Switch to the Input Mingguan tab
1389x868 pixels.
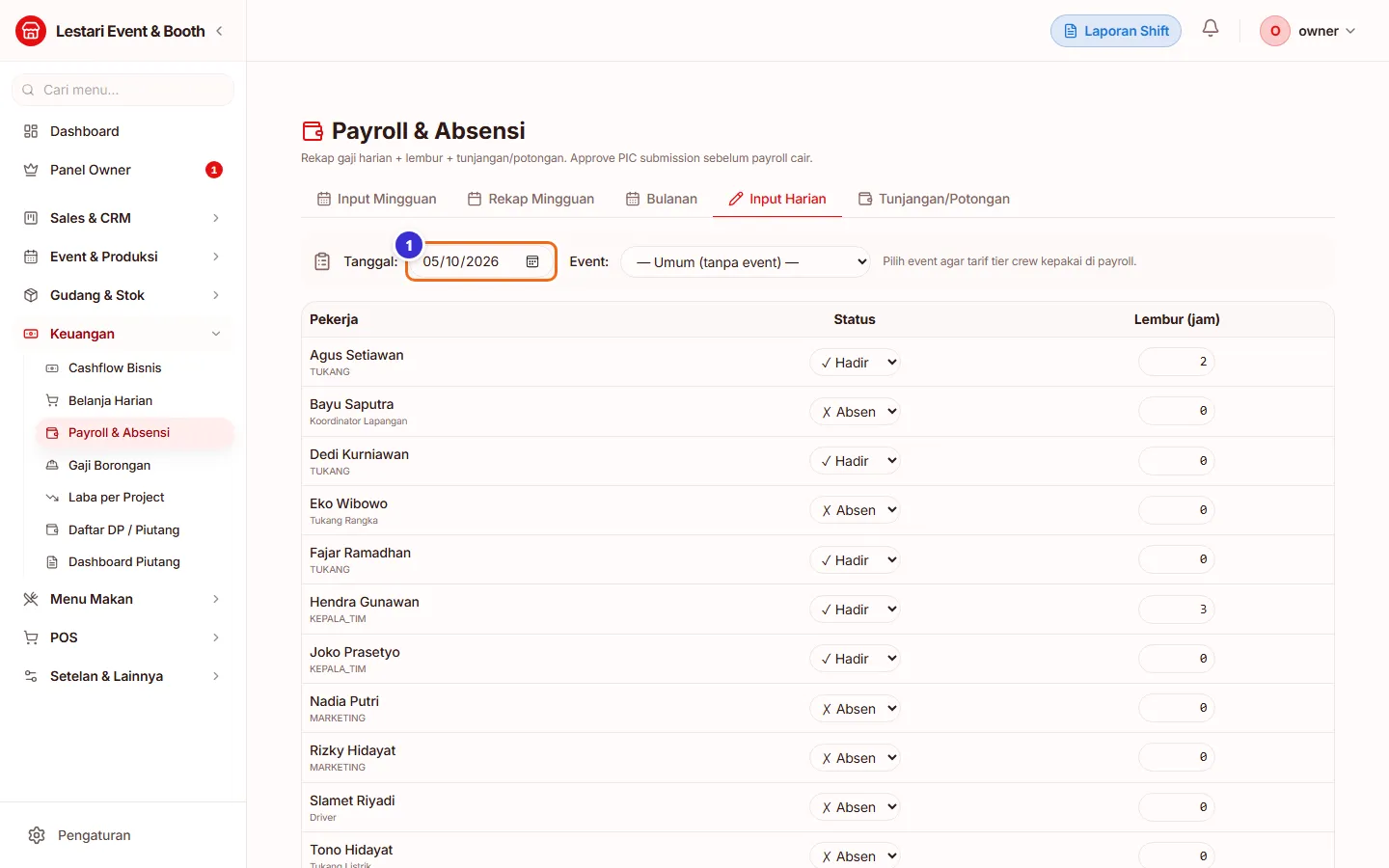(377, 199)
